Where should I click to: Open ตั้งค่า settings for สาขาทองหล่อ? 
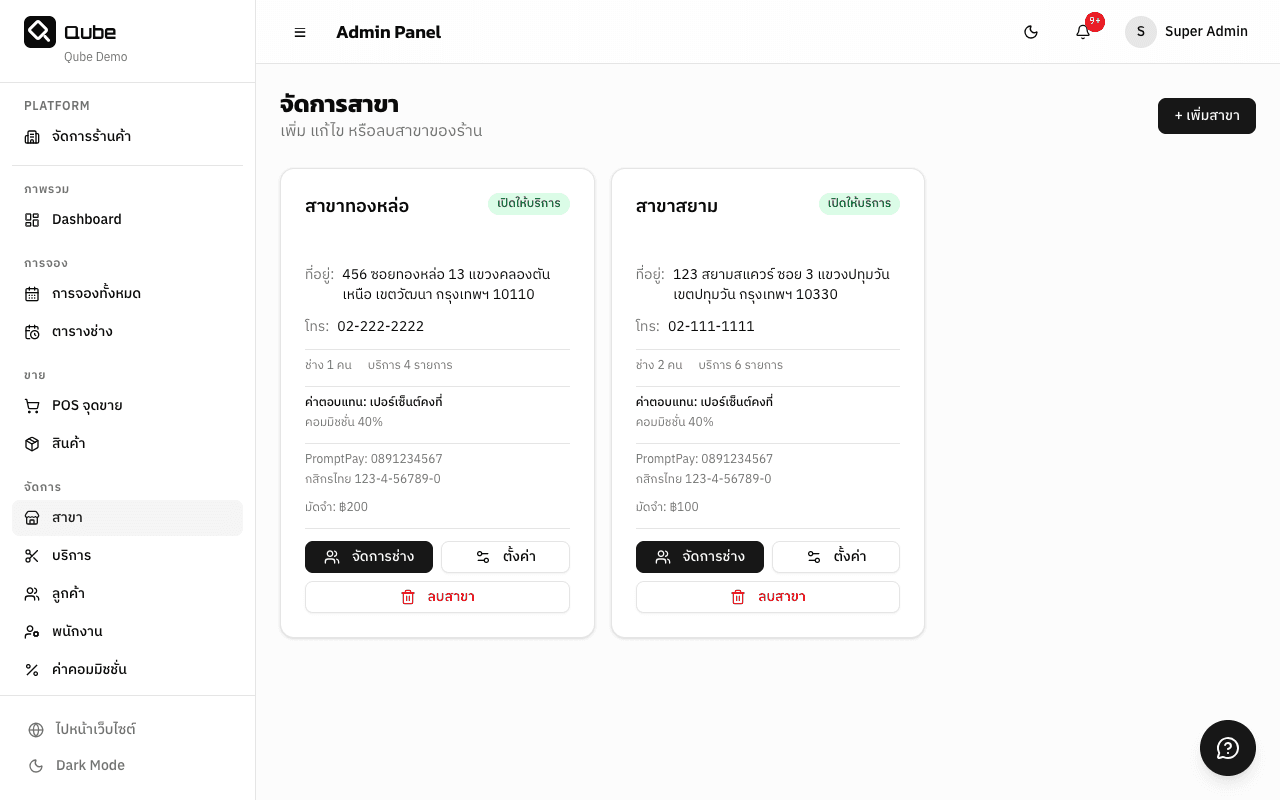coord(505,557)
